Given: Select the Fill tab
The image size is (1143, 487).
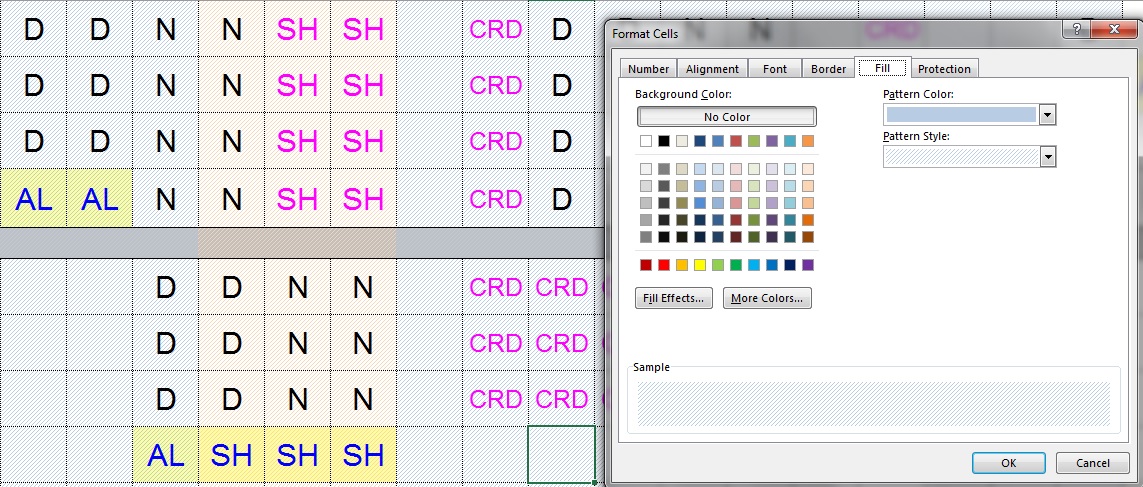Looking at the screenshot, I should point(883,68).
